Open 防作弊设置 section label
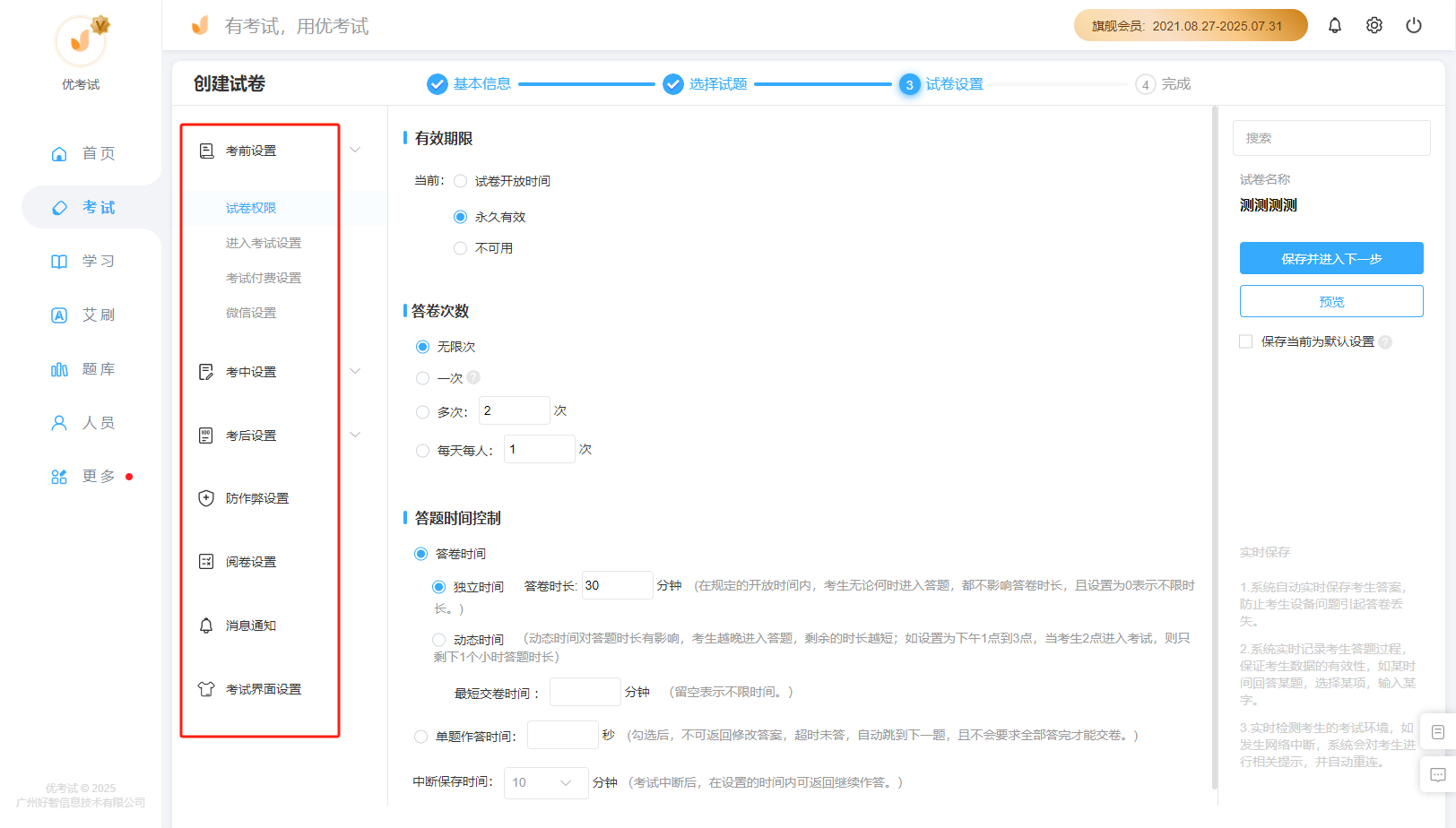Screen dimensions: 1456x828 tap(257, 498)
